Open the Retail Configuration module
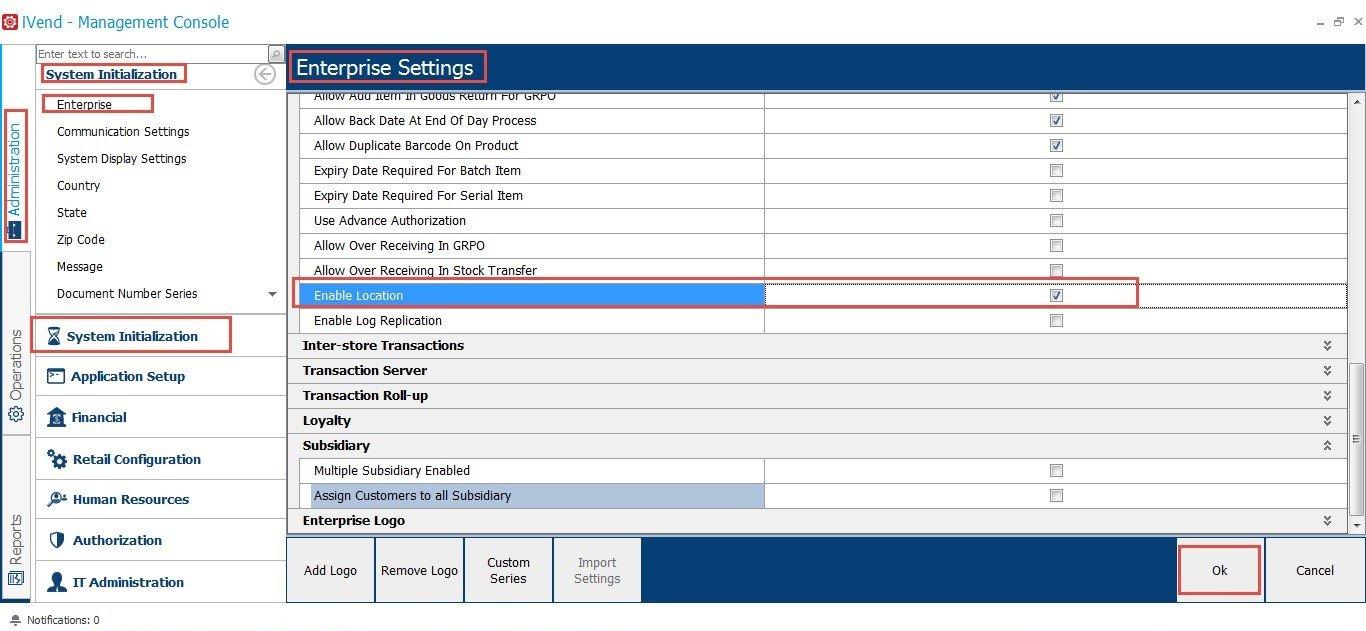This screenshot has height=631, width=1366. 161,459
